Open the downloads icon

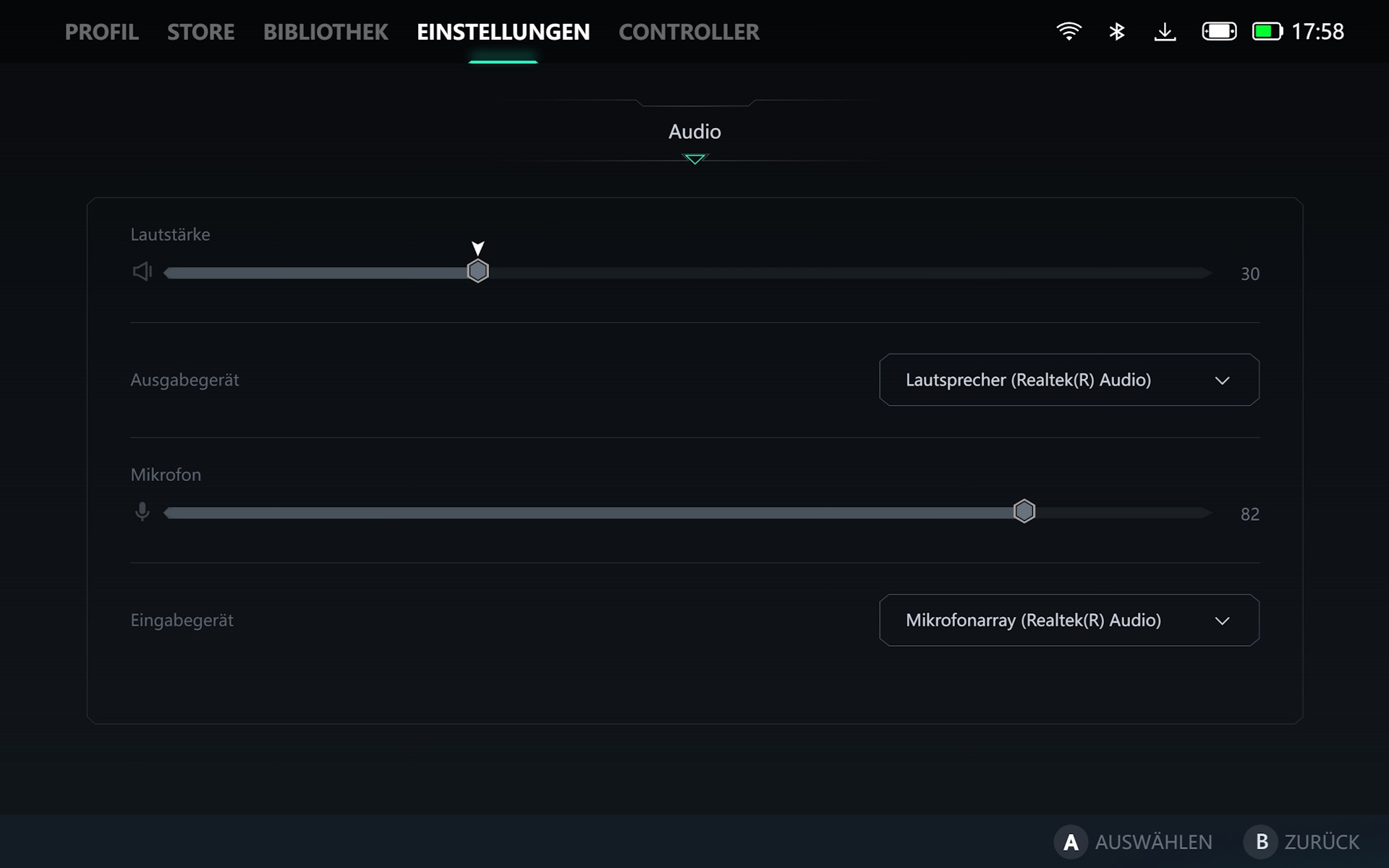(1165, 31)
